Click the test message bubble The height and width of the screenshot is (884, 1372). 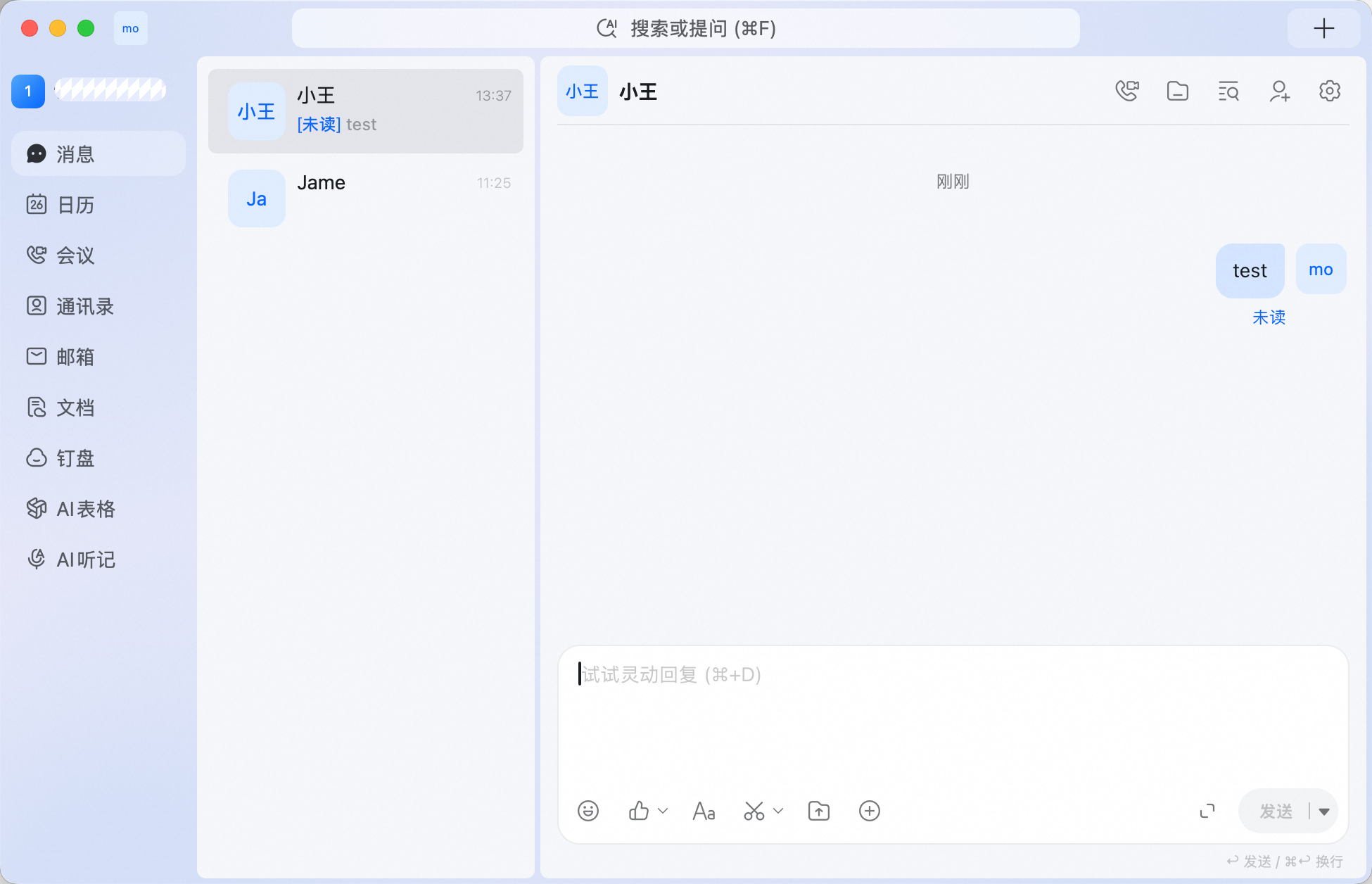[1250, 270]
